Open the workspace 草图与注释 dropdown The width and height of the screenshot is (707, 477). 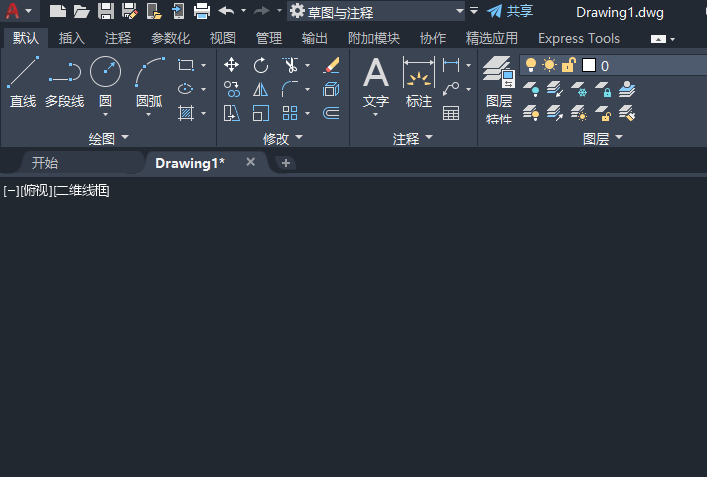pyautogui.click(x=376, y=11)
